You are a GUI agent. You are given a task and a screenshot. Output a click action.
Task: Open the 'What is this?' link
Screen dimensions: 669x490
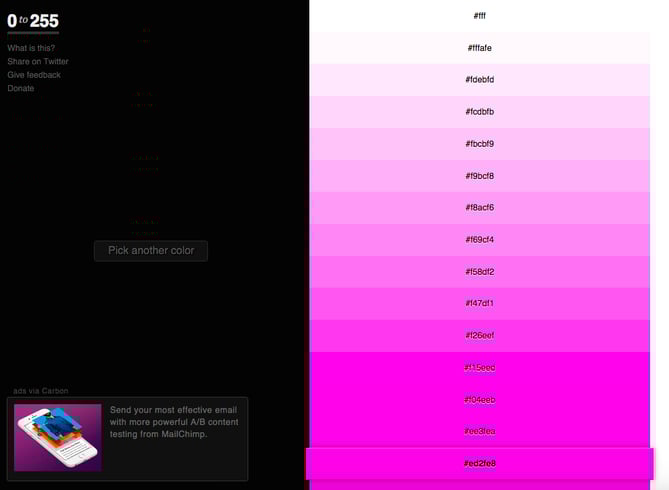coord(31,48)
